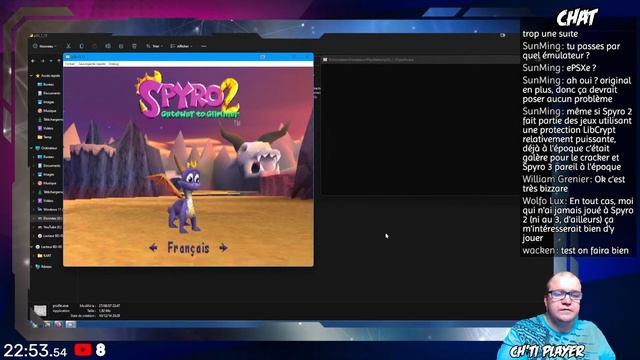Open the Nouveau dropdown in Explorer toolbar
Viewport: 640px width, 360px height.
[44, 46]
